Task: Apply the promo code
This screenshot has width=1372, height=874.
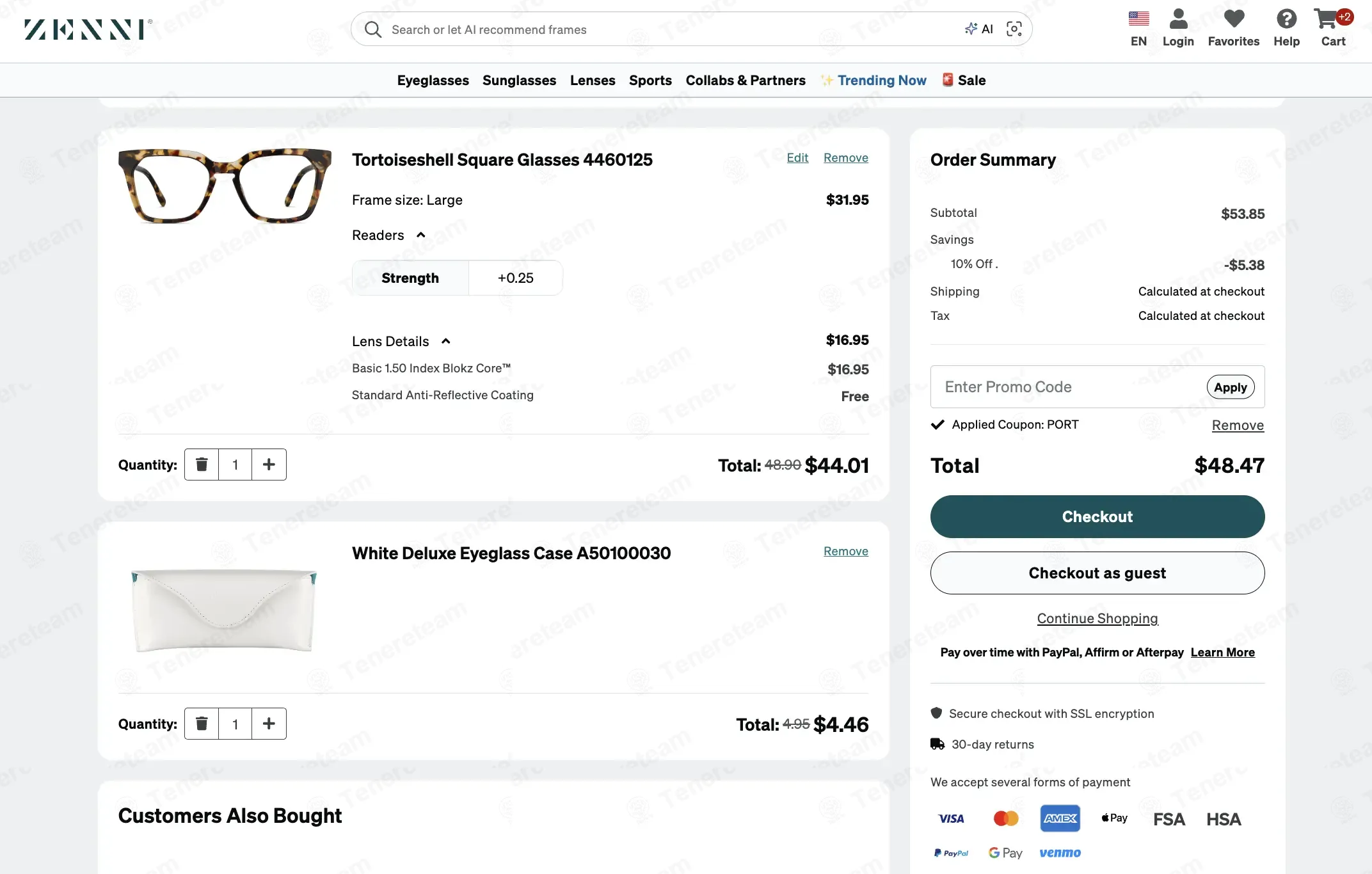Action: click(1230, 387)
